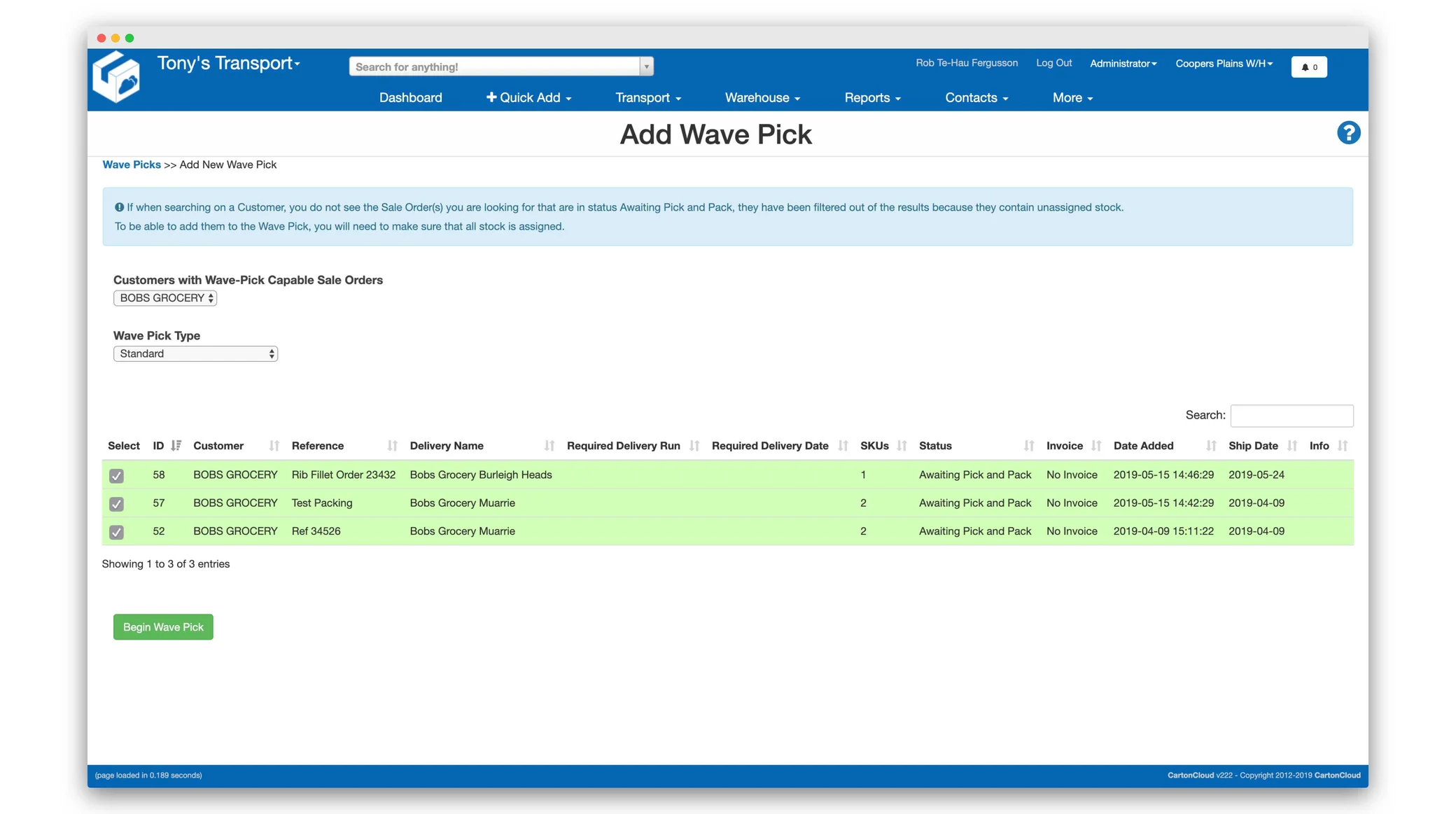Image resolution: width=1456 pixels, height=814 pixels.
Task: Click the Begin Wave Pick button
Action: 162,626
